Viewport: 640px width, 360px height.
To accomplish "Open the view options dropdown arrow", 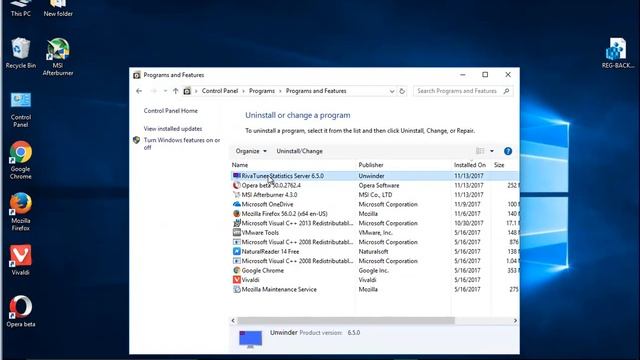I will click(492, 151).
